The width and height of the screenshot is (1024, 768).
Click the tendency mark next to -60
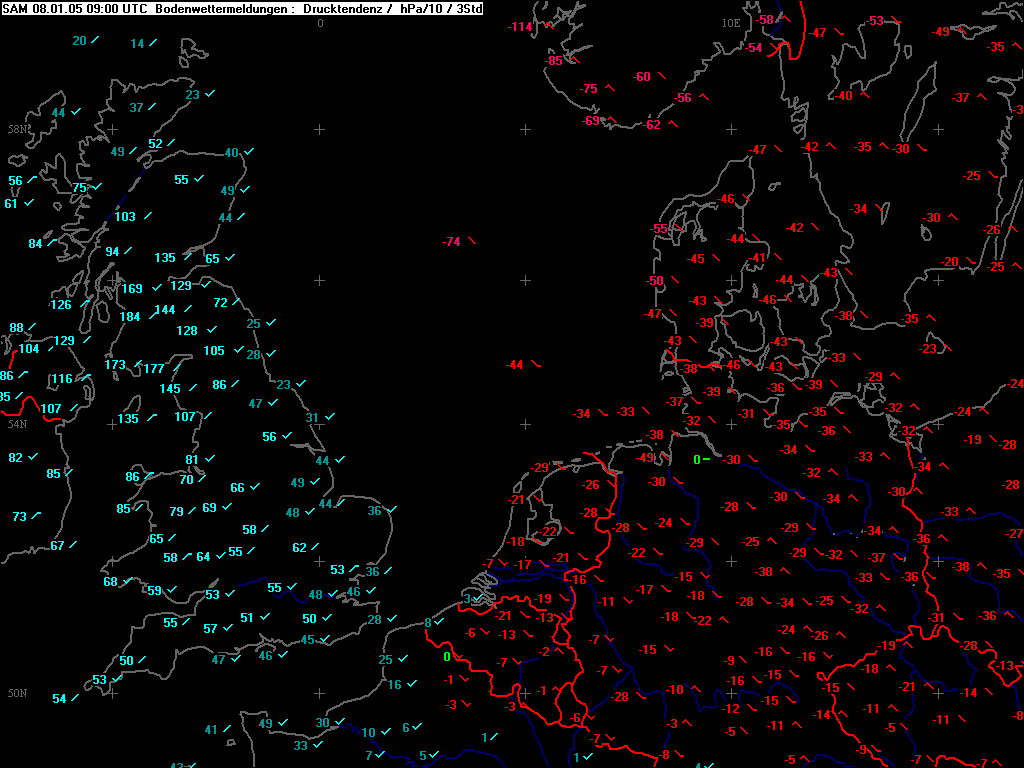(x=662, y=76)
